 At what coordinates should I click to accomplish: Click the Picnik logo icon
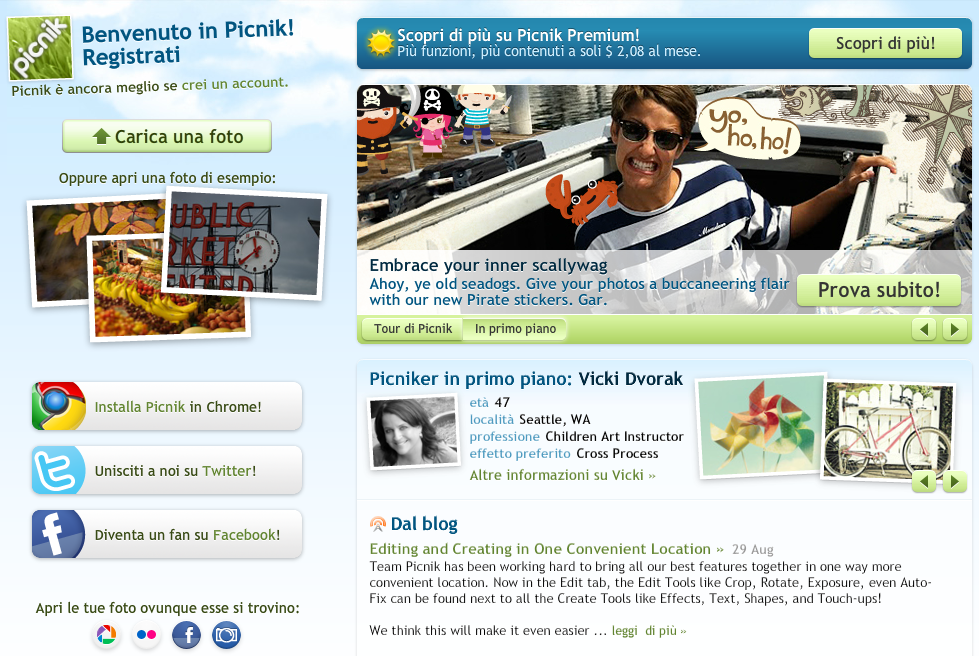tap(40, 48)
